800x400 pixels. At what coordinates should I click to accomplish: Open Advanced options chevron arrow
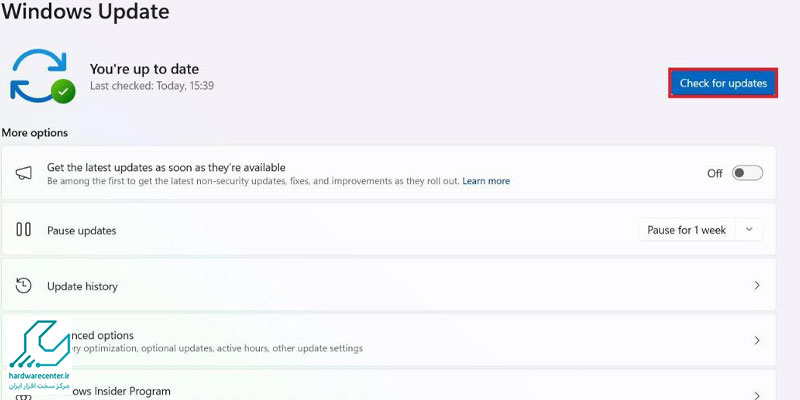click(757, 340)
